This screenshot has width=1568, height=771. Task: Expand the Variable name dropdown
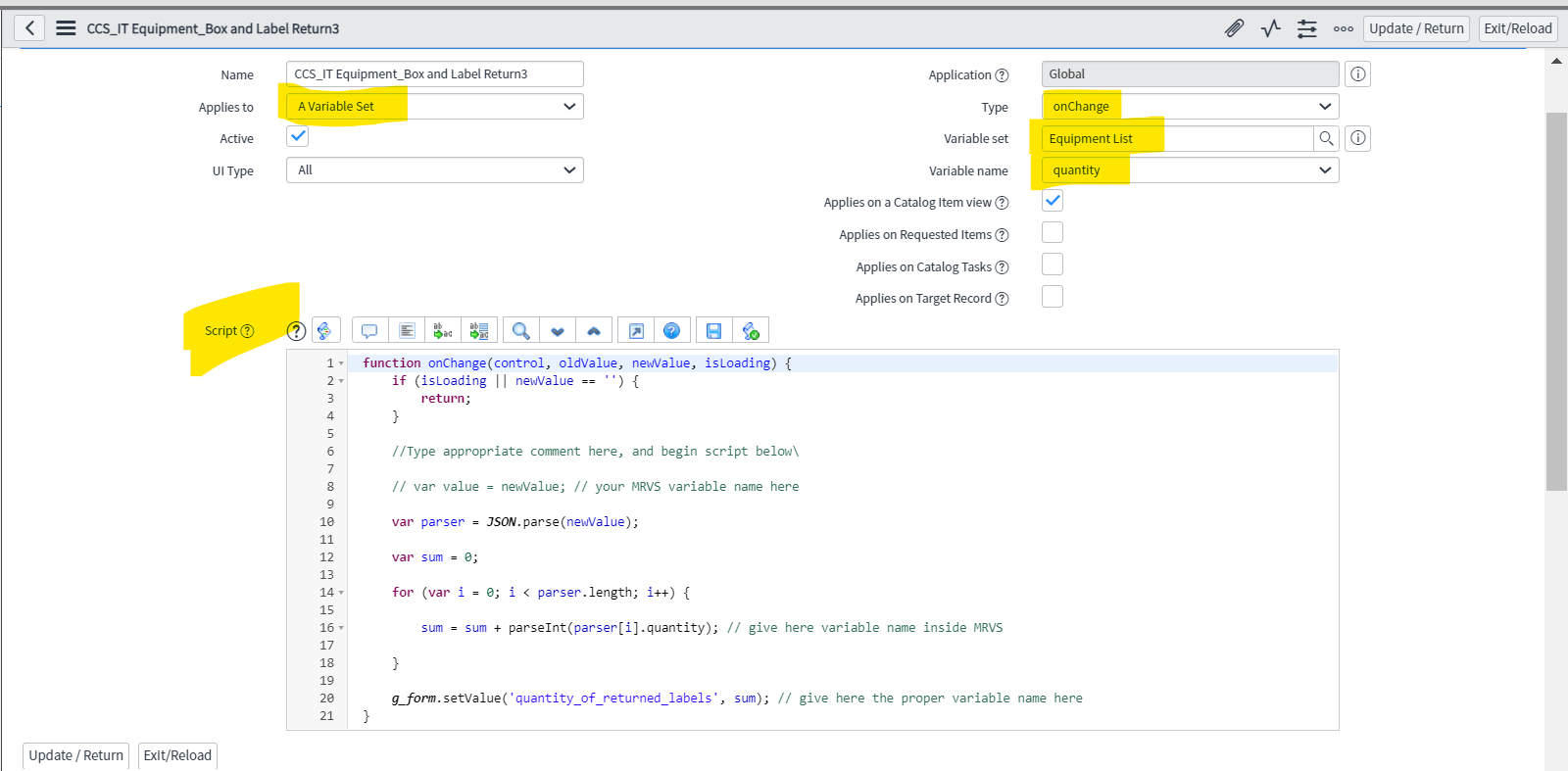point(1190,170)
